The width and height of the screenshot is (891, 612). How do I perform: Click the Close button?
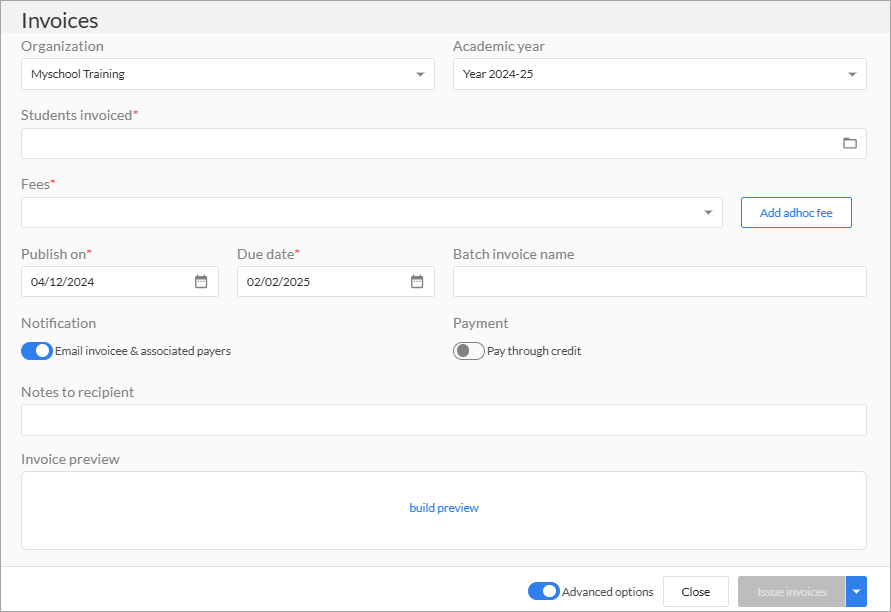[x=696, y=592]
